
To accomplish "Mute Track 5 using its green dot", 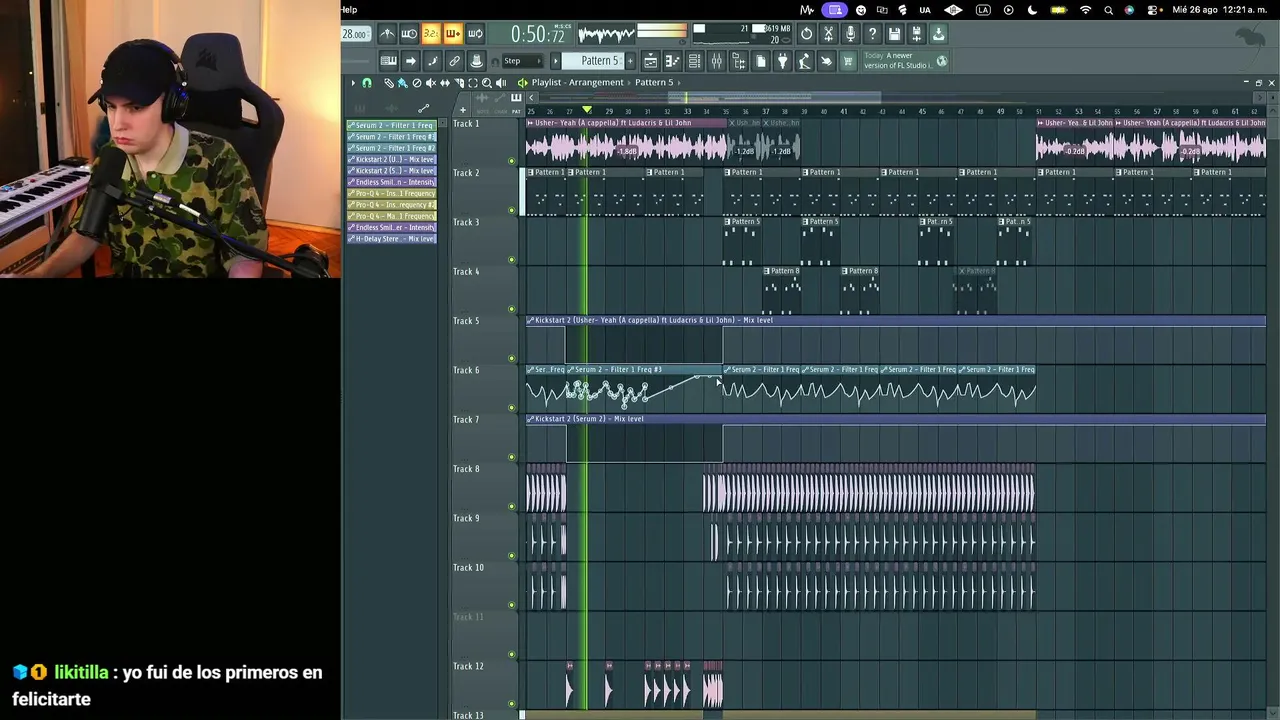I will click(x=512, y=358).
